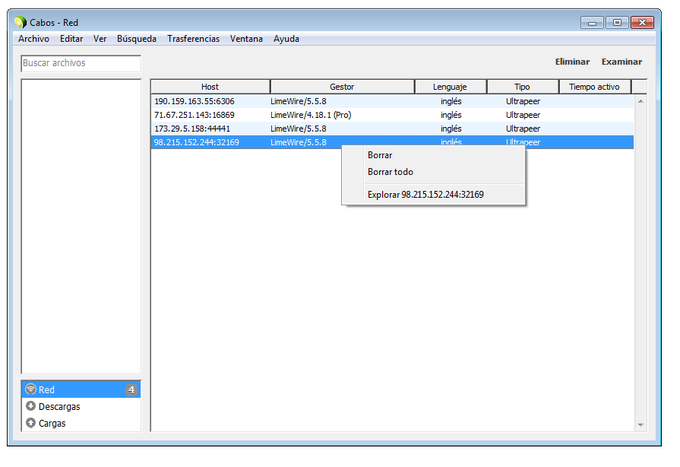Open the Ver menu
The width and height of the screenshot is (680, 467).
click(100, 39)
